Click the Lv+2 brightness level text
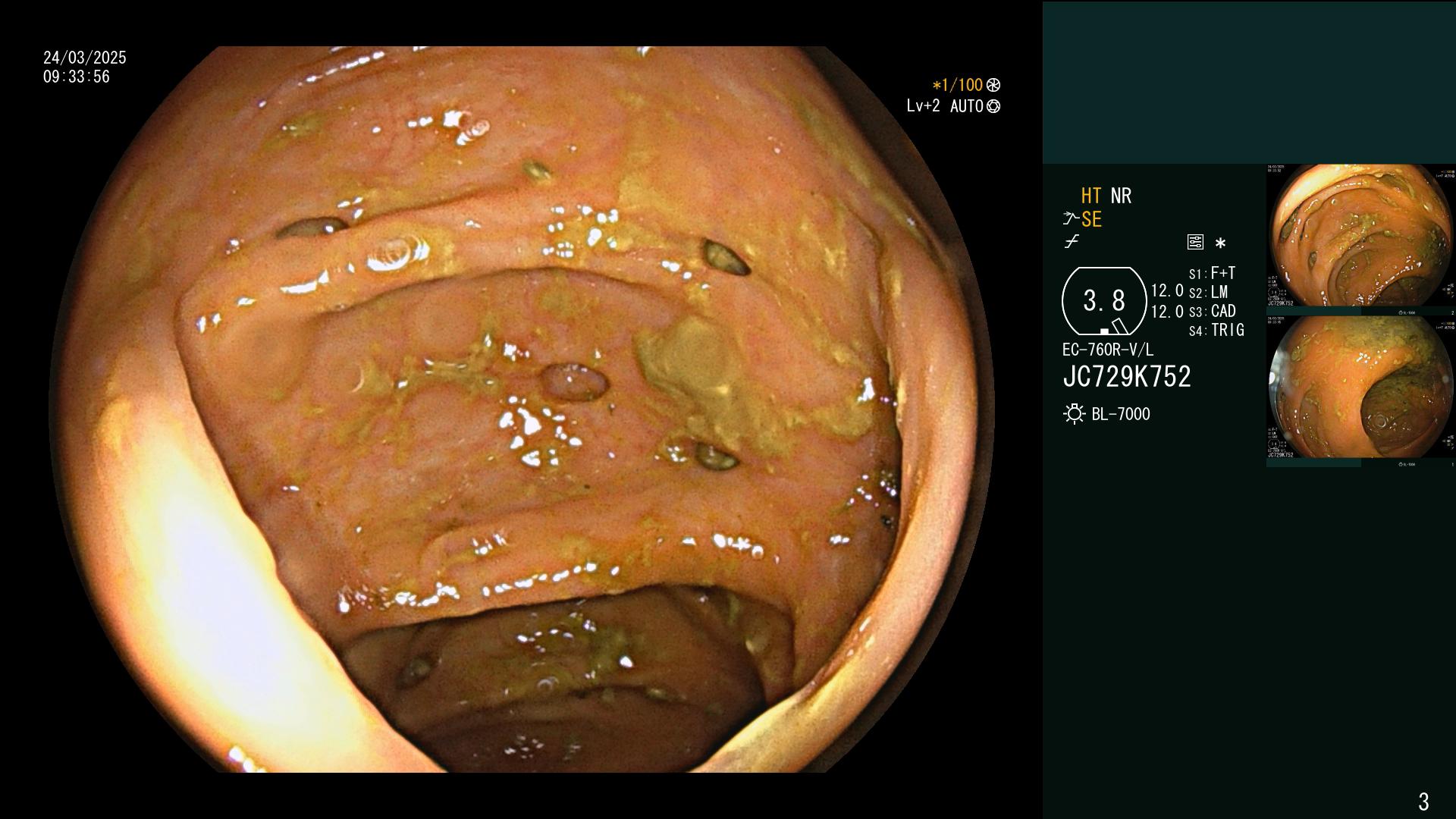The image size is (1456, 819). [923, 106]
